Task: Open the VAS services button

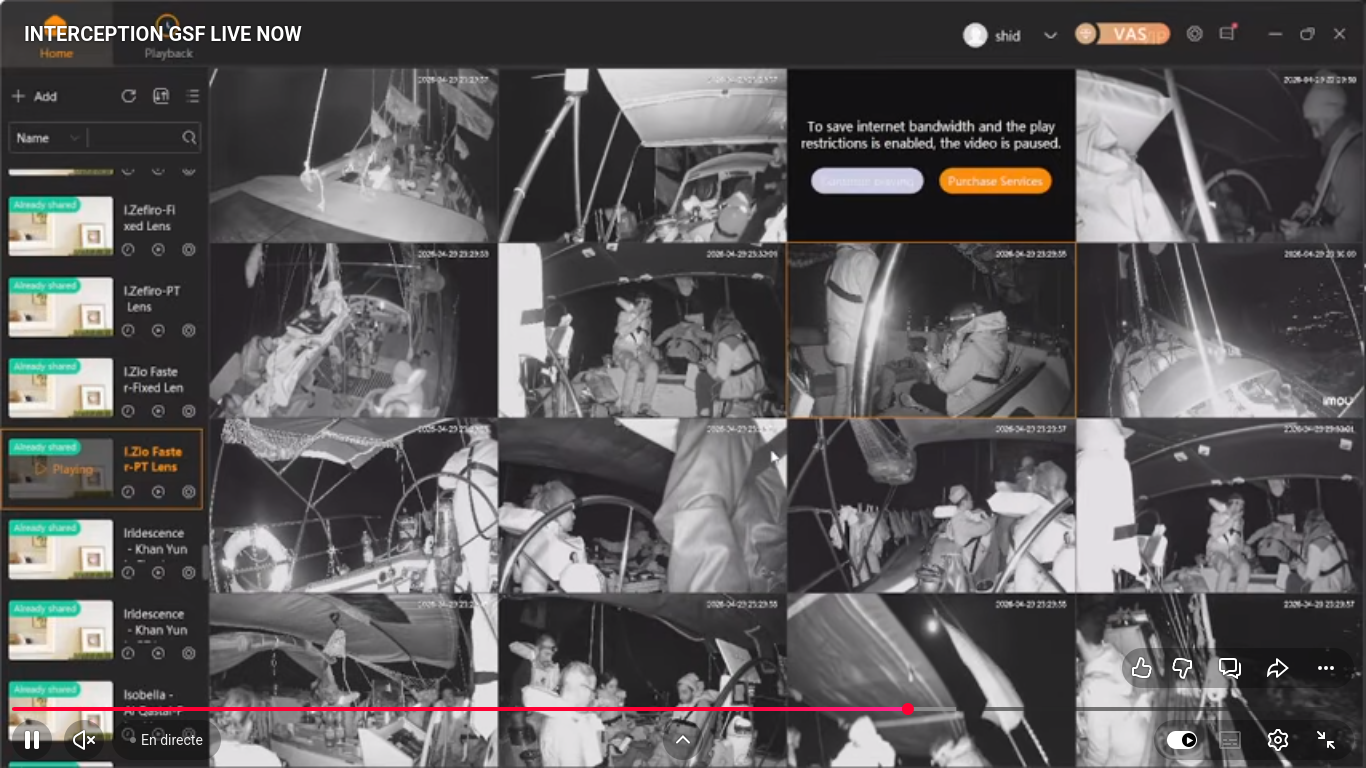Action: pos(1122,34)
